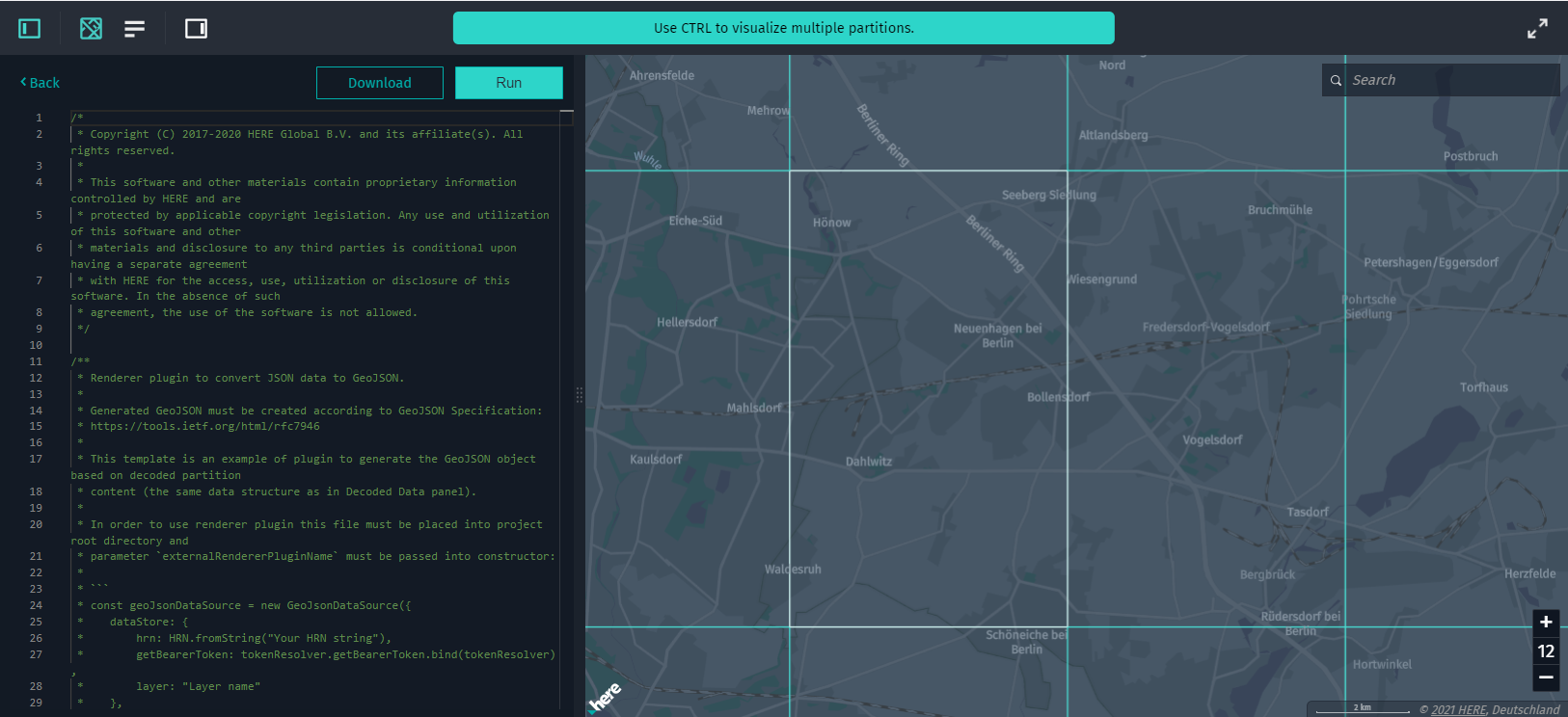1568x717 pixels.
Task: Click the Bollensdorf map label
Action: click(x=1059, y=397)
